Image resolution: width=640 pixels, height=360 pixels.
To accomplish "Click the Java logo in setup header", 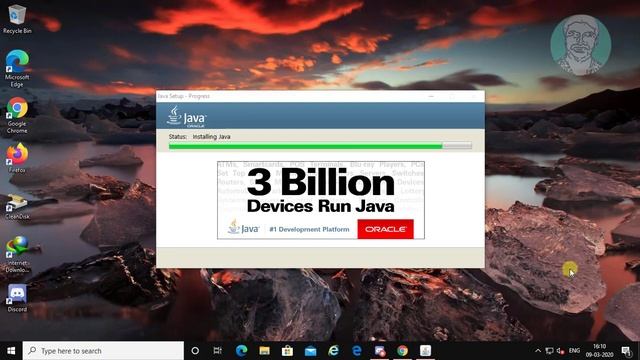I will 186,117.
